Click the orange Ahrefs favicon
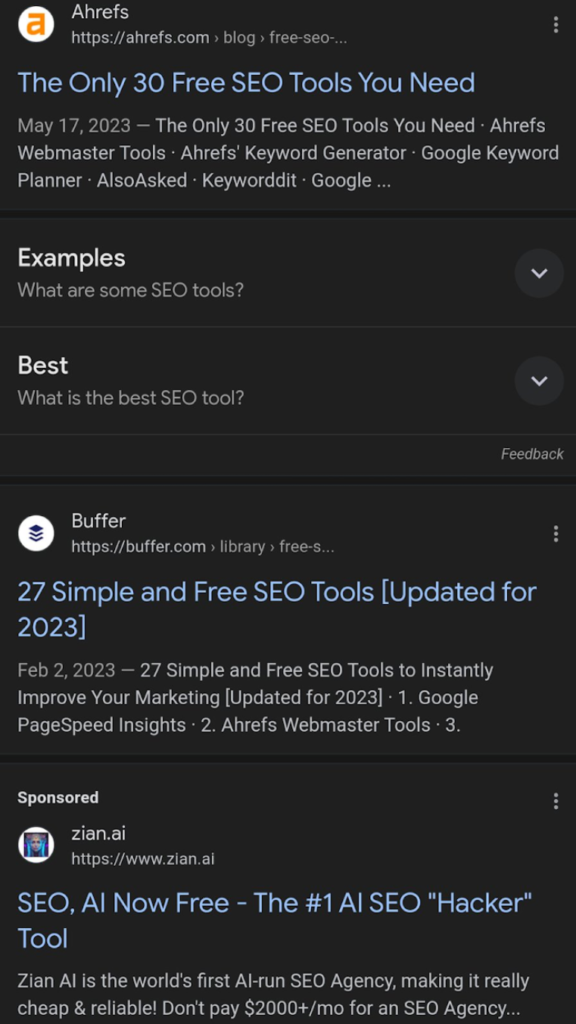This screenshot has width=576, height=1024. coord(36,24)
